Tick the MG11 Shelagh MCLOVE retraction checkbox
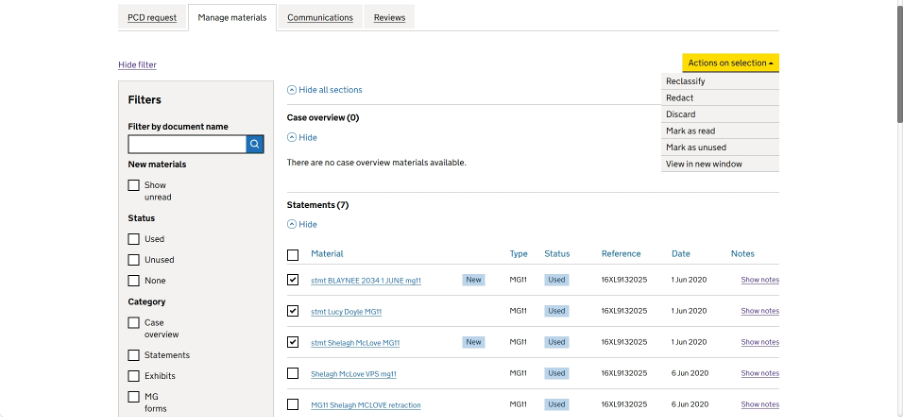The height and width of the screenshot is (418, 904). [x=293, y=404]
